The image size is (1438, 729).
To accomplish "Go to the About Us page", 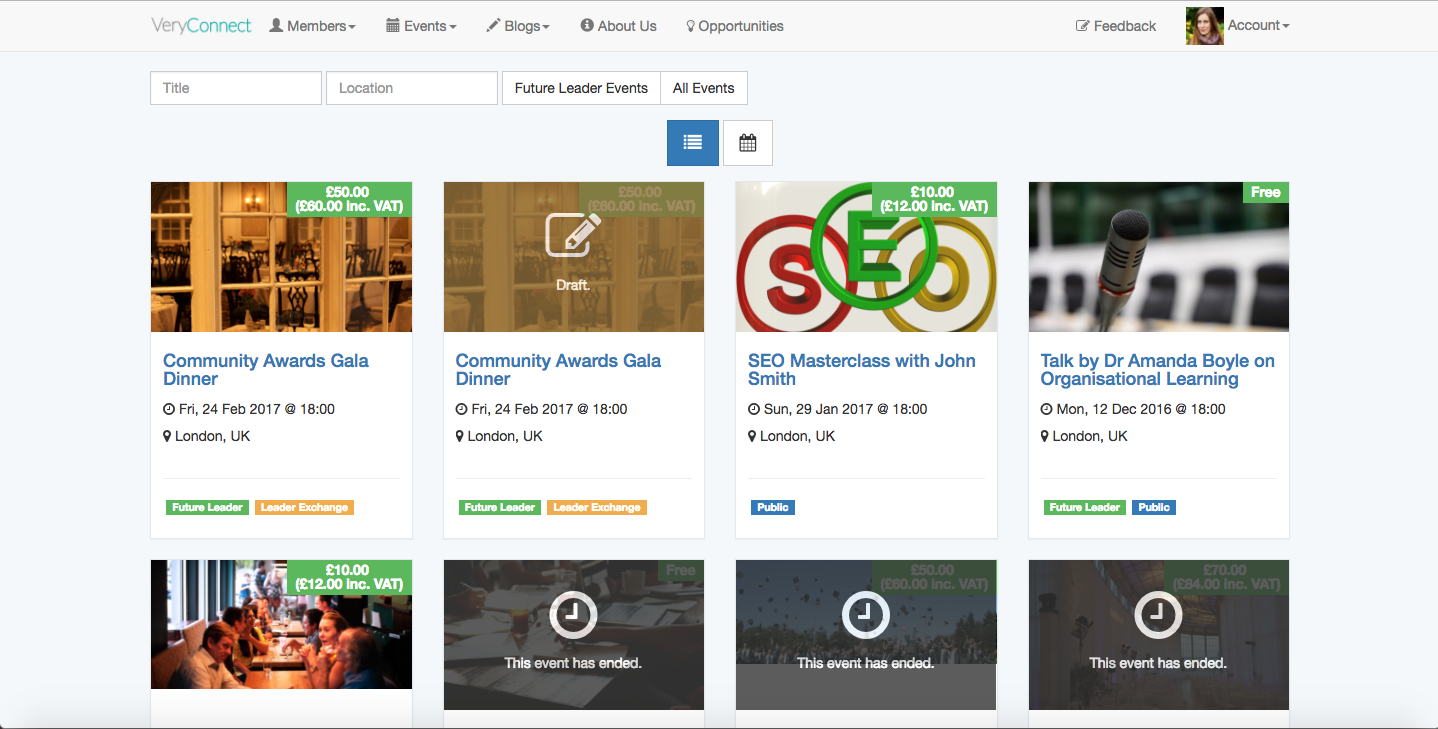I will tap(618, 26).
